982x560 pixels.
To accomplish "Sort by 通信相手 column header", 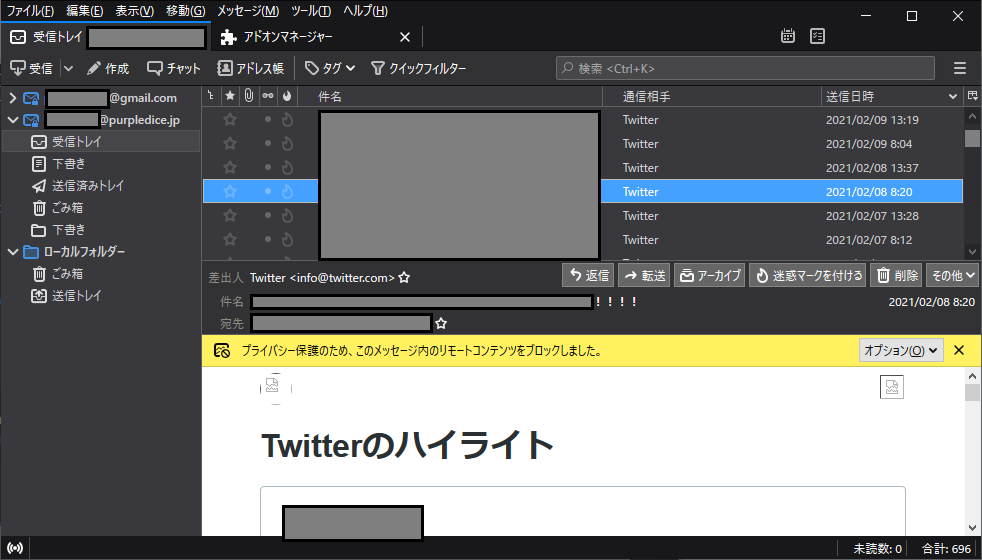I will (711, 96).
